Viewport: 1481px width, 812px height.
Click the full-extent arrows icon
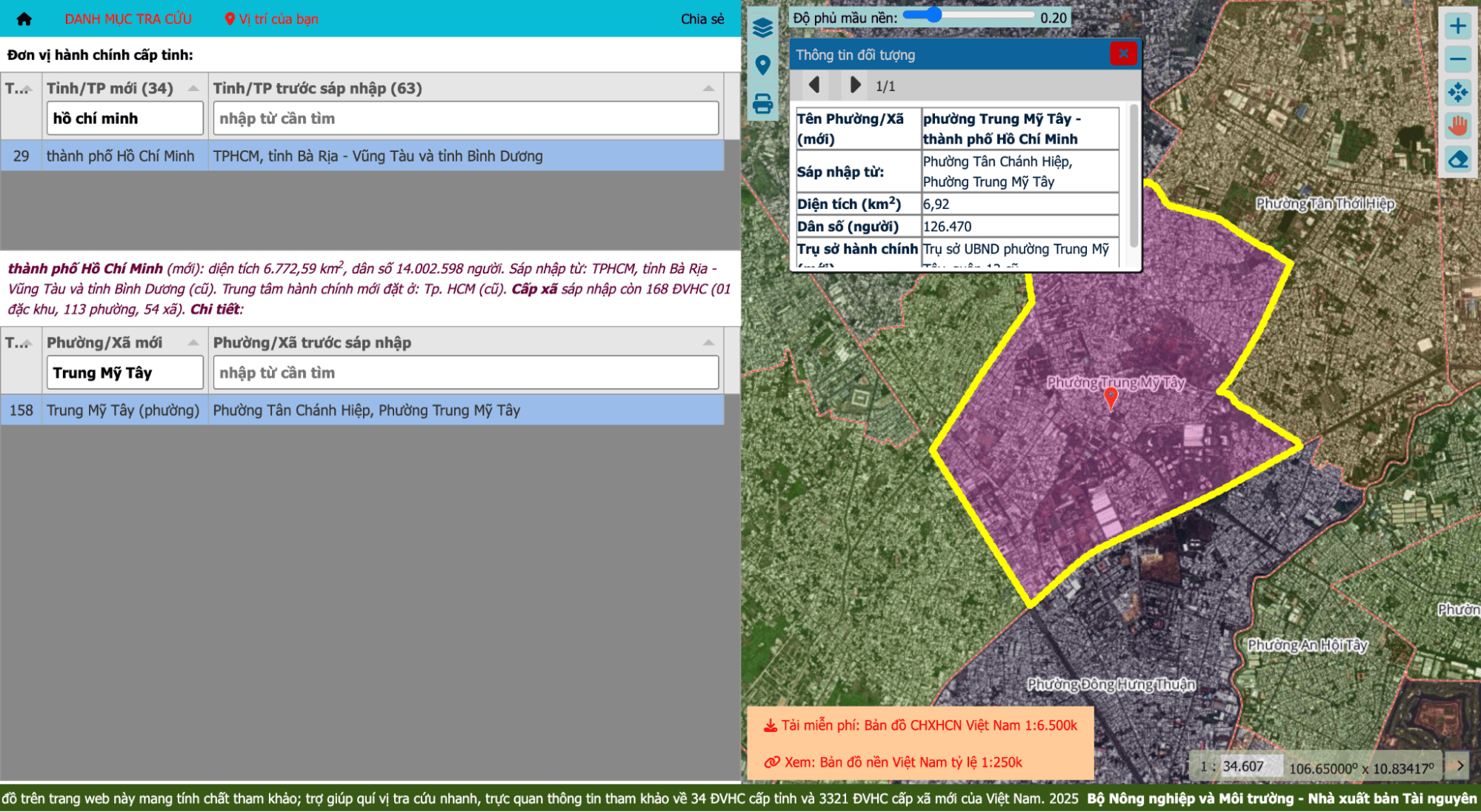click(x=1457, y=92)
